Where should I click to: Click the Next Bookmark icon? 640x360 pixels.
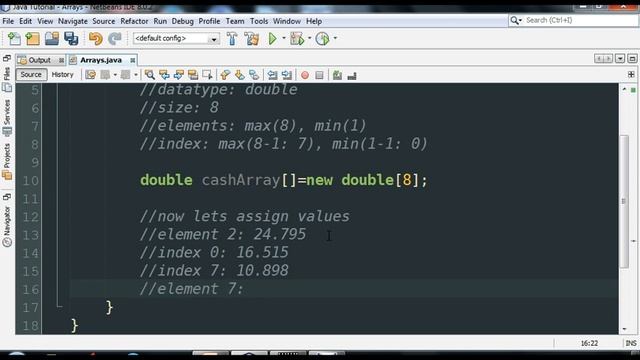[240, 75]
